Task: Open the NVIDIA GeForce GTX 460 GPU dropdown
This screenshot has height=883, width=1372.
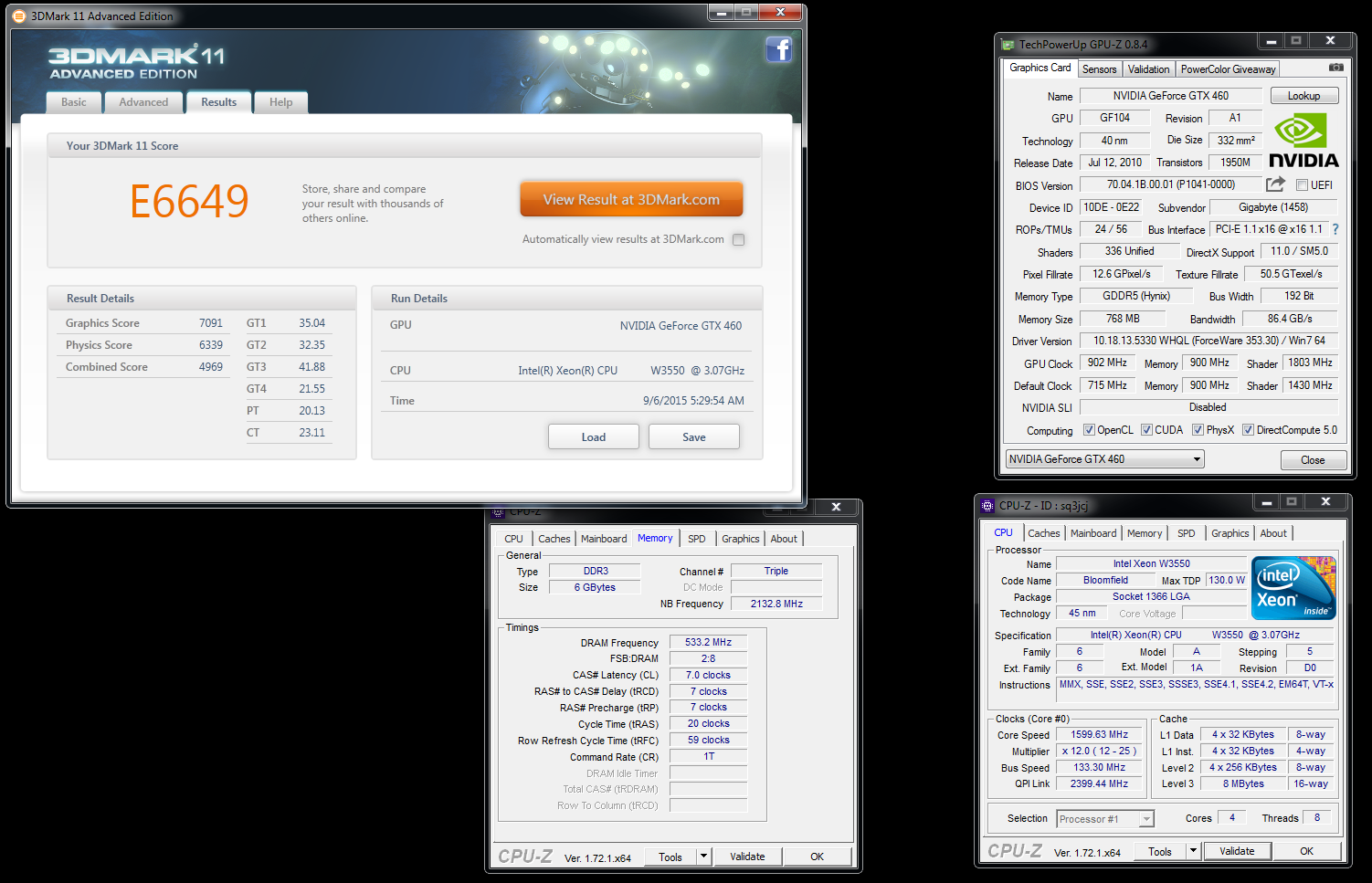Action: pyautogui.click(x=1104, y=459)
